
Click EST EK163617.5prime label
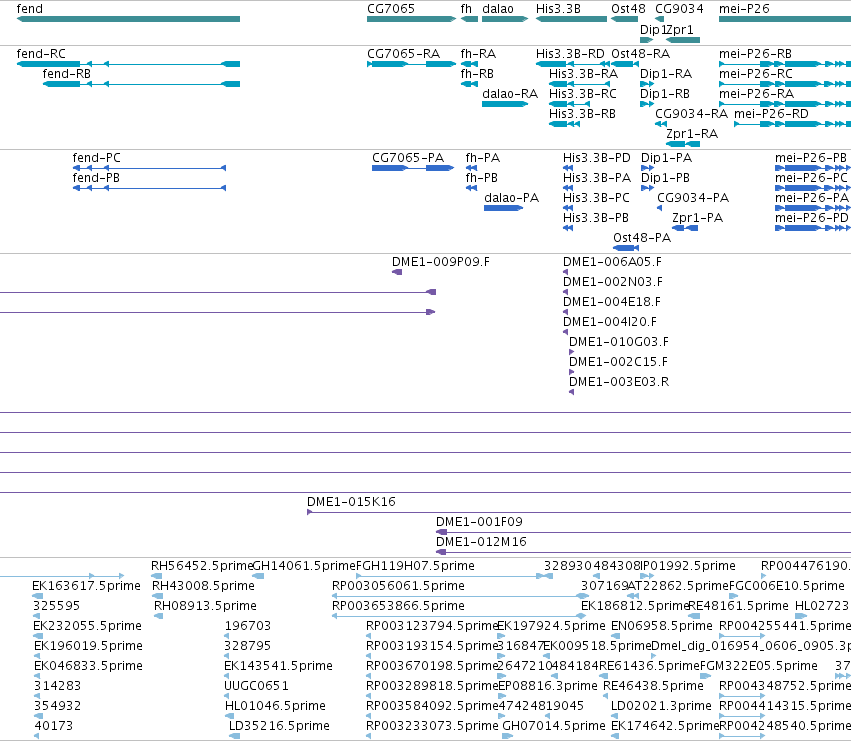86,586
